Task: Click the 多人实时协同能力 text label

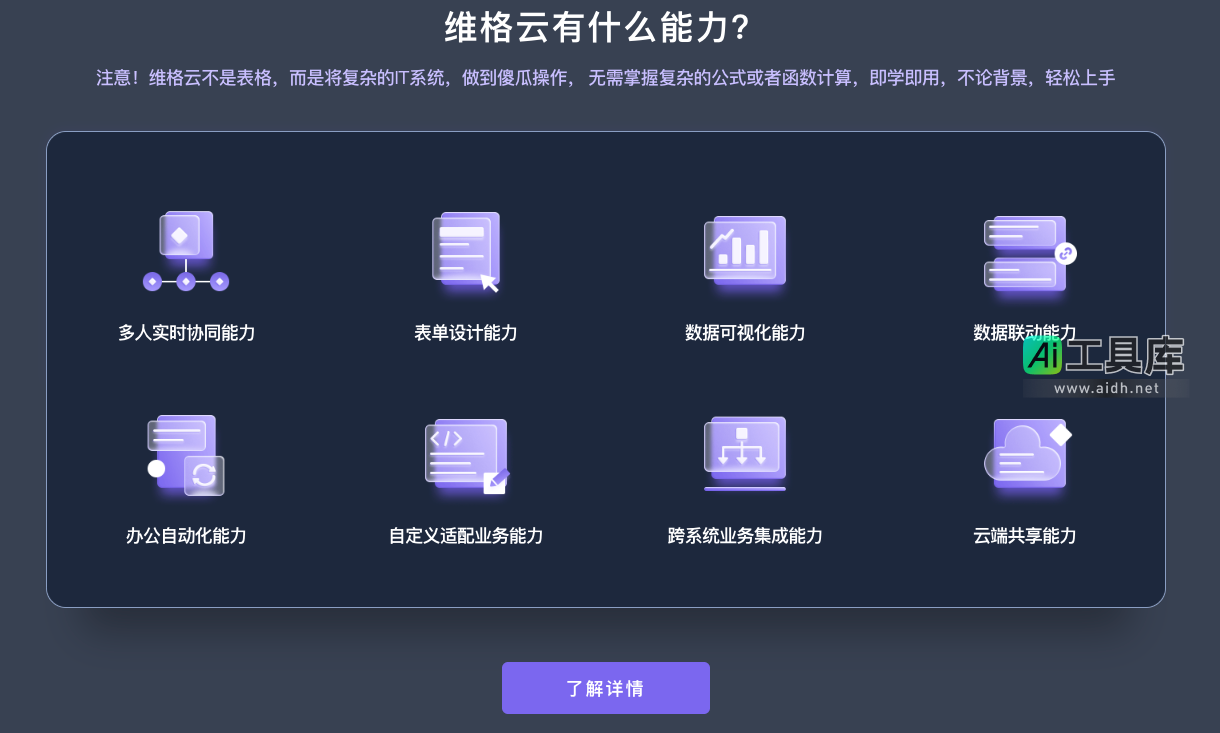Action: 186,333
